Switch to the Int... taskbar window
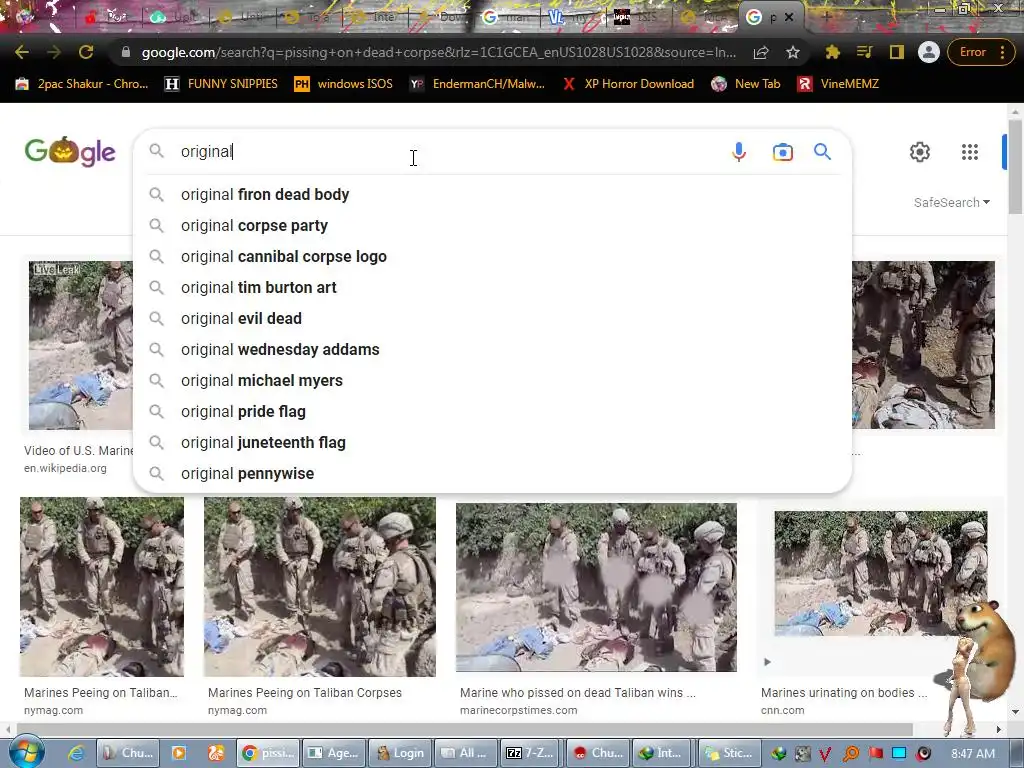This screenshot has height=768, width=1024. [x=663, y=753]
